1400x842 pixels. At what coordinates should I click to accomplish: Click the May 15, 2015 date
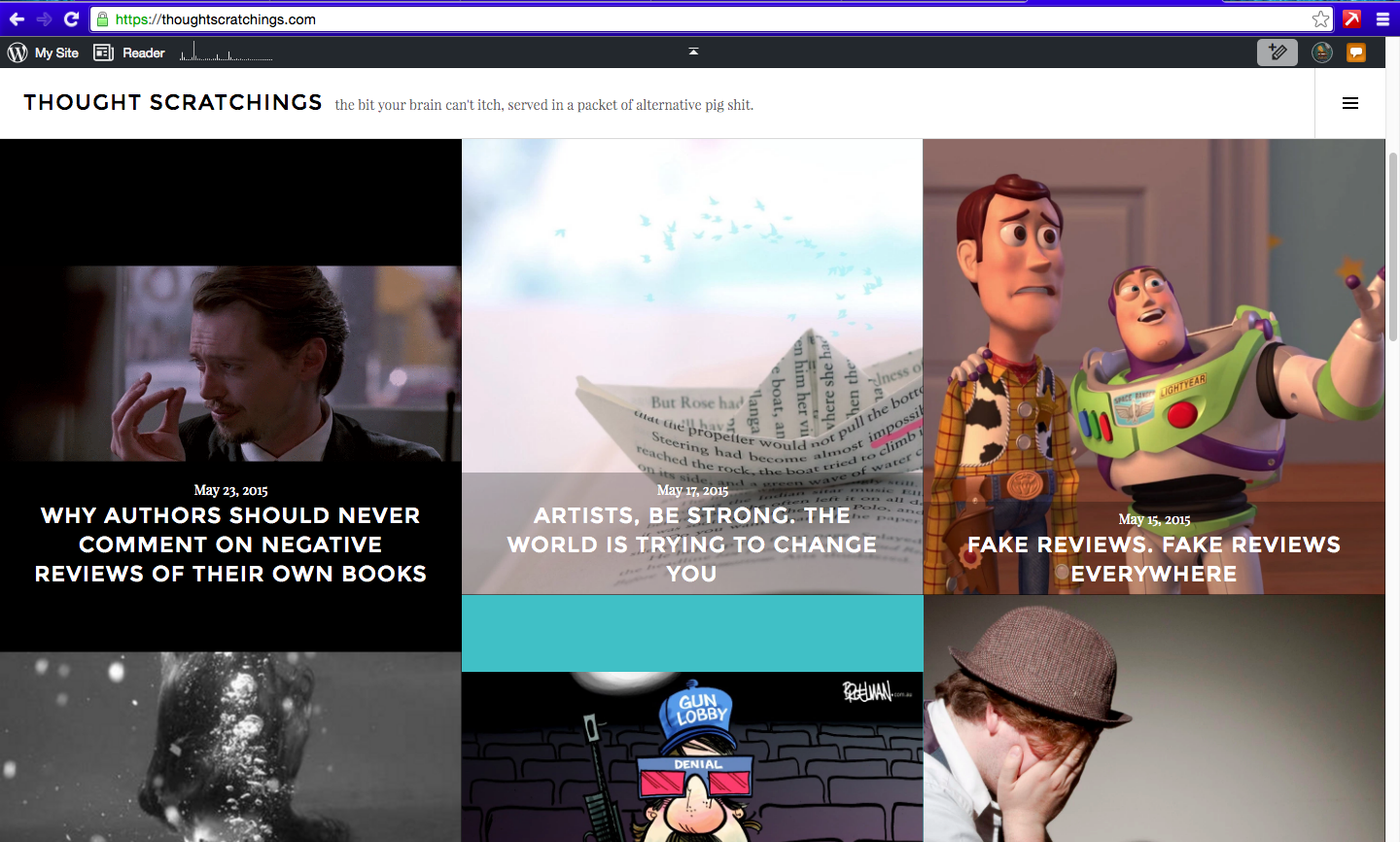pyautogui.click(x=1154, y=519)
